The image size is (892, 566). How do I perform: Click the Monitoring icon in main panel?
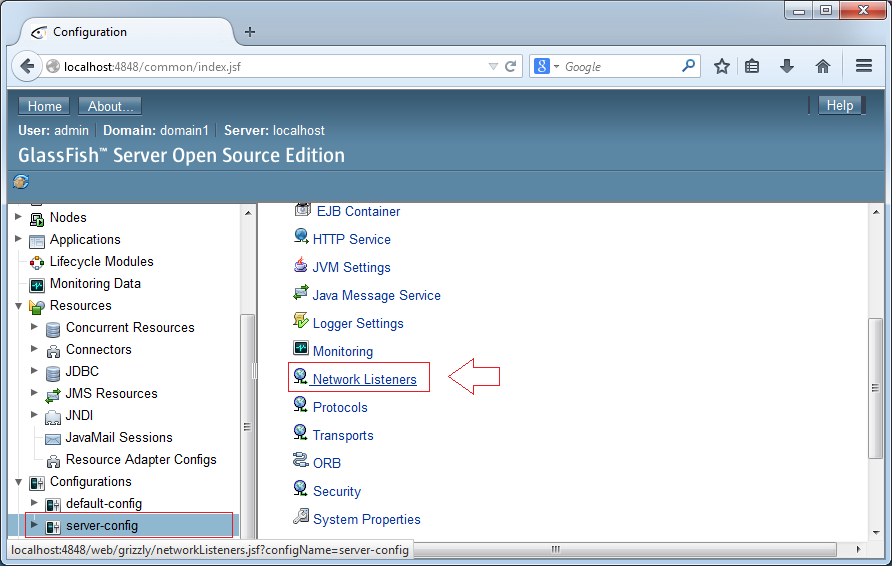click(301, 348)
